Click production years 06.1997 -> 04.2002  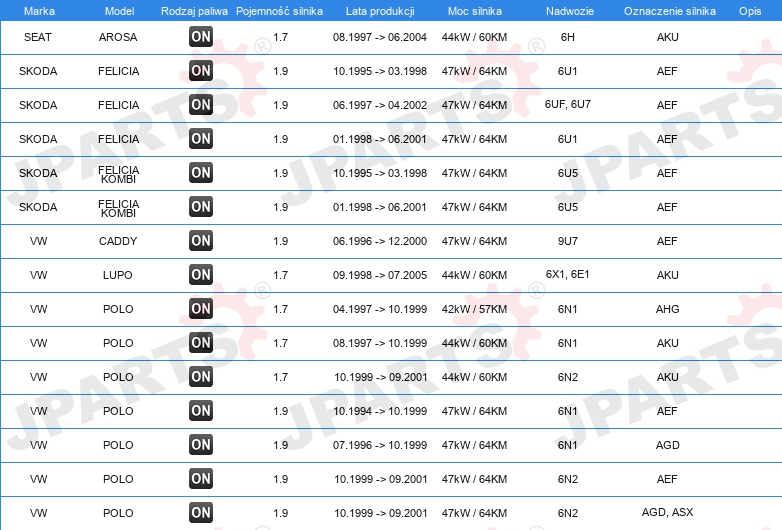pyautogui.click(x=380, y=105)
